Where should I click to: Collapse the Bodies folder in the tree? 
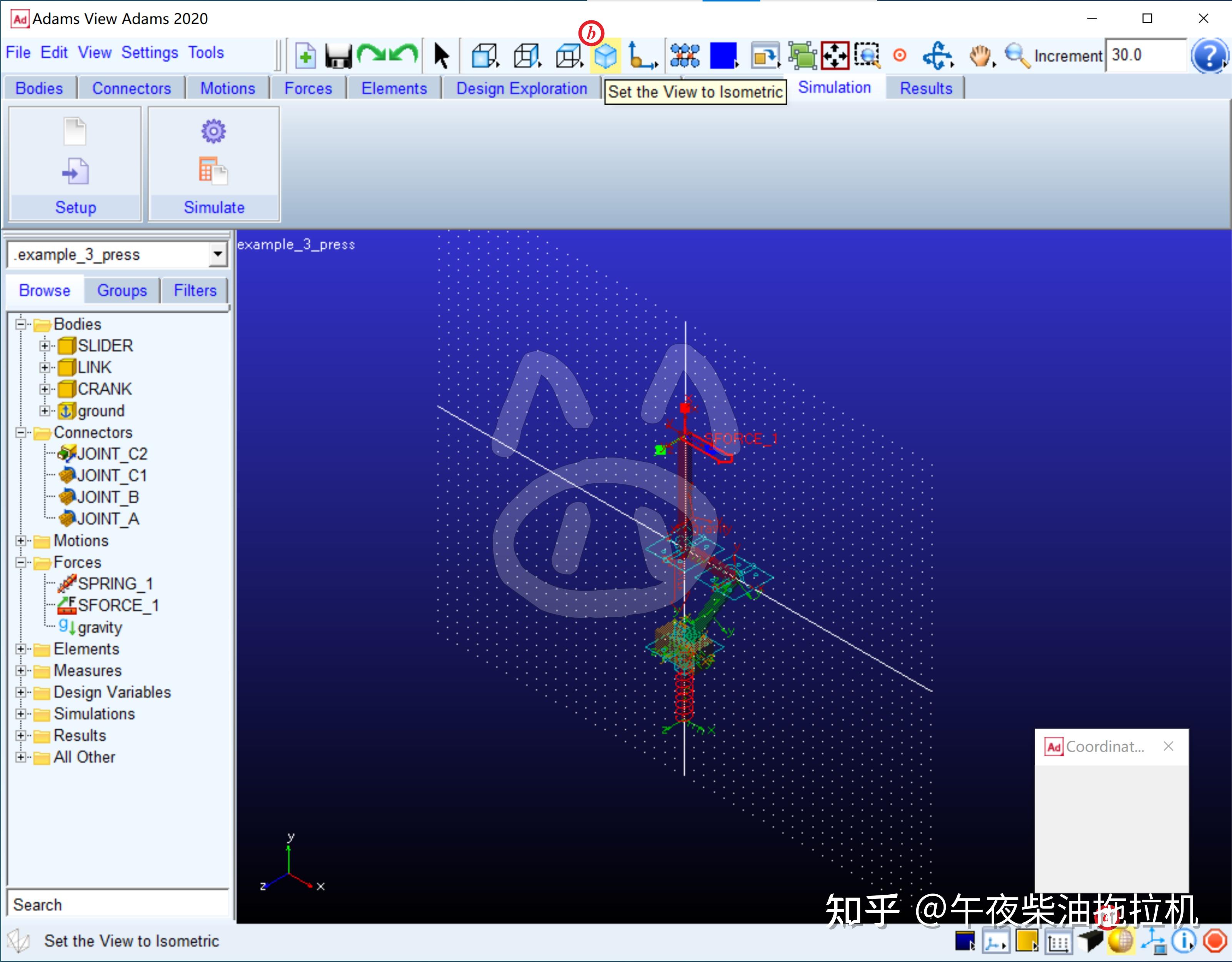[21, 324]
